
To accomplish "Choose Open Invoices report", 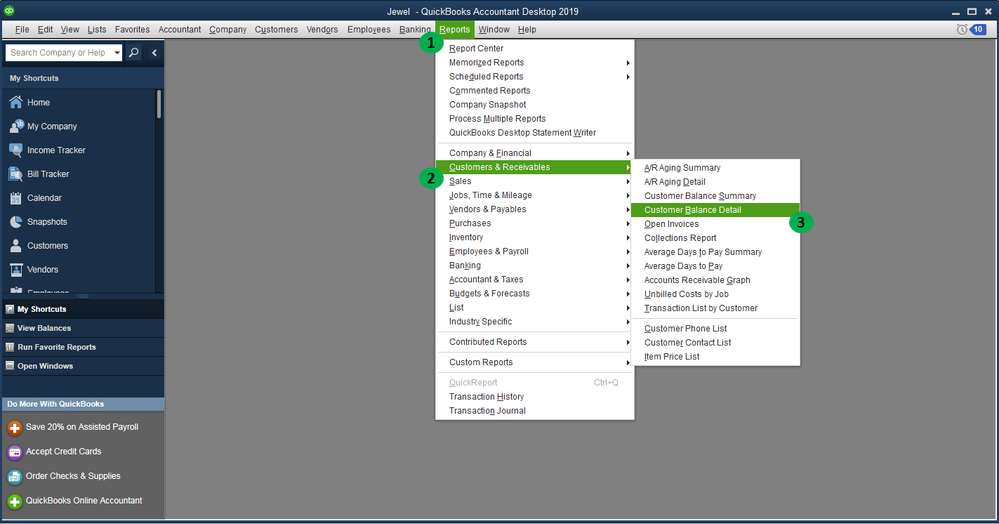I will click(x=715, y=224).
